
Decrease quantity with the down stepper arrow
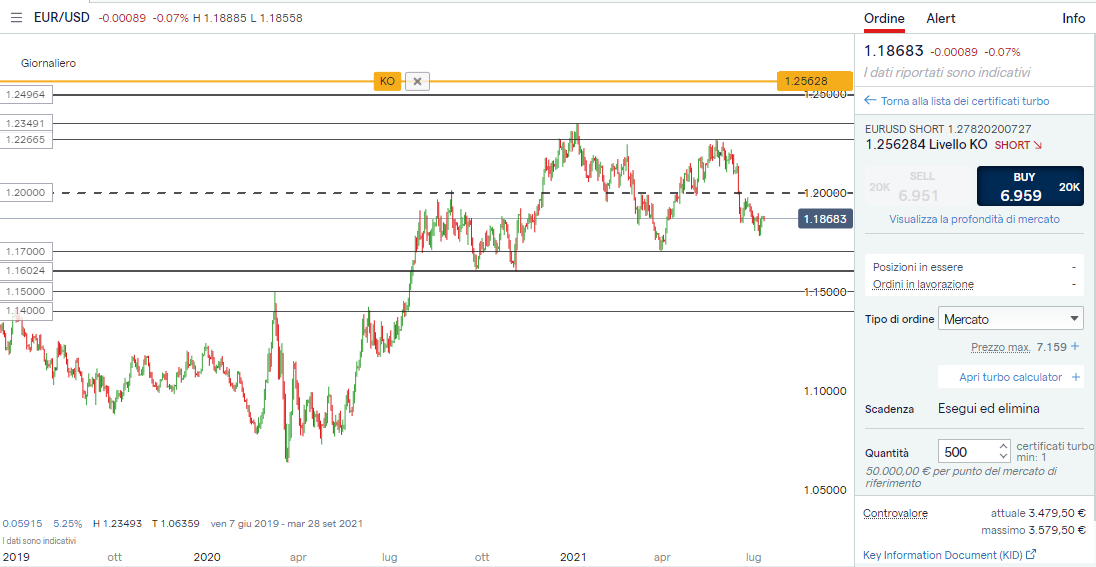pyautogui.click(x=1003, y=457)
